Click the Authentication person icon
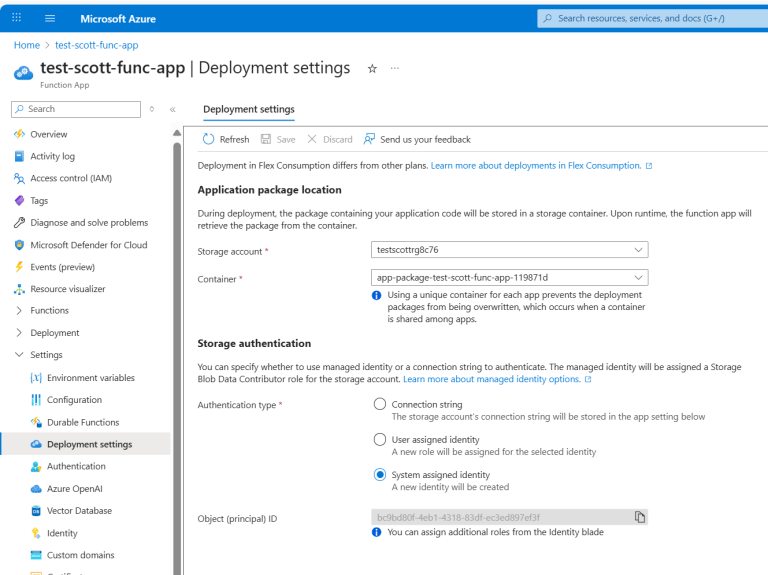The height and width of the screenshot is (575, 768). (36, 466)
